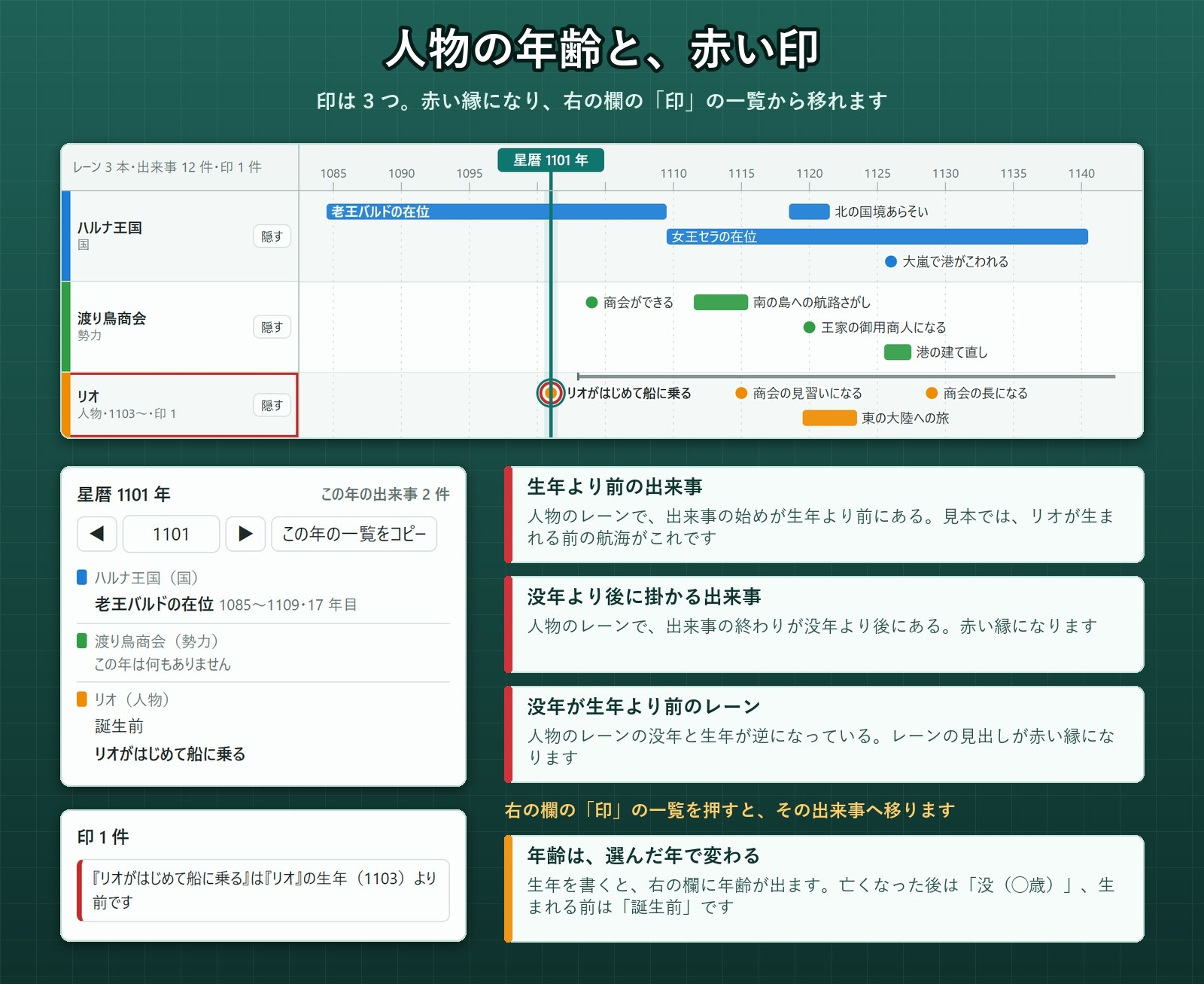Copy this year's list with この年の一覧をコピー
The width and height of the screenshot is (1204, 984).
click(354, 534)
